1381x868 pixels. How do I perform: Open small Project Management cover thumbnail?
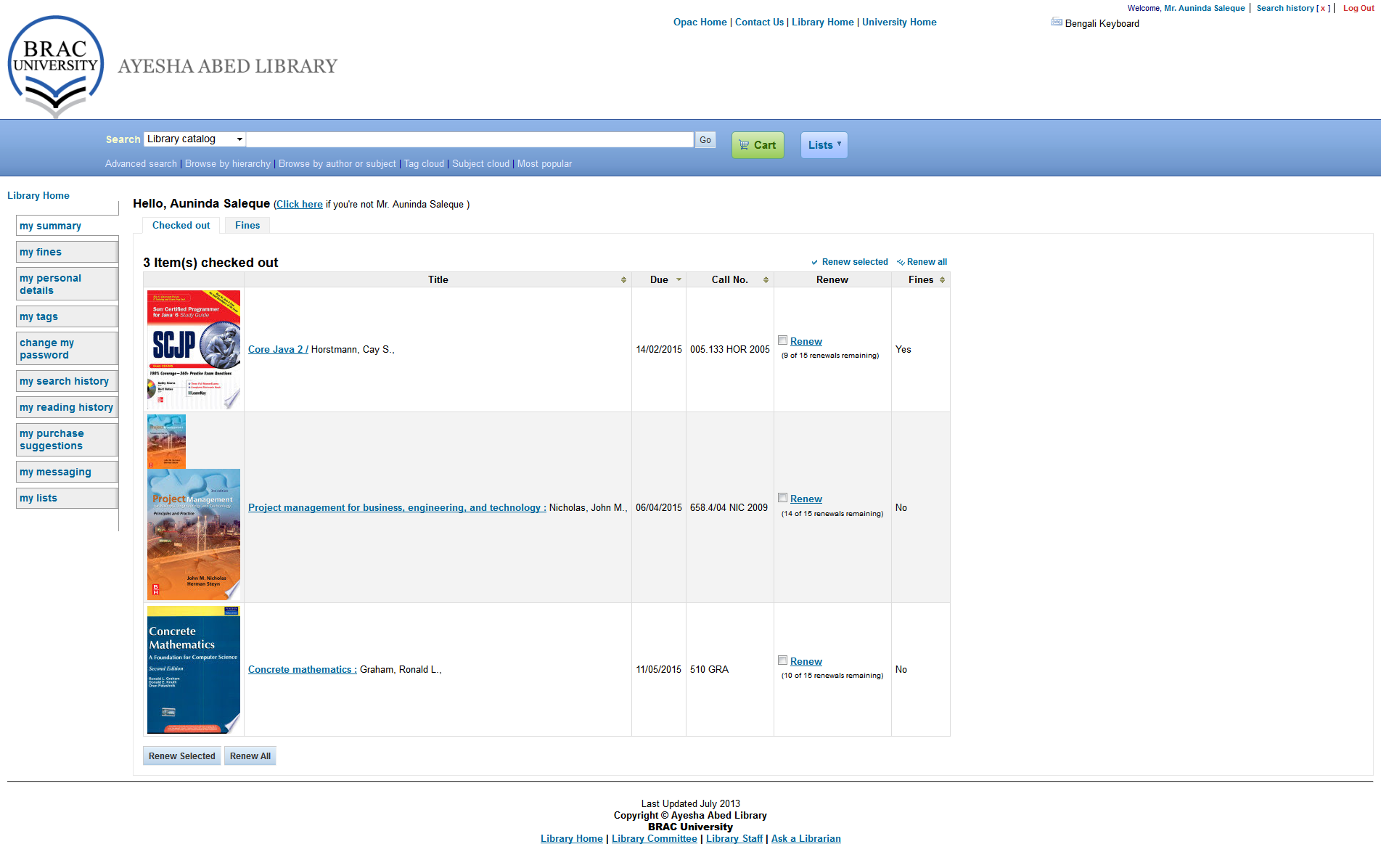166,441
